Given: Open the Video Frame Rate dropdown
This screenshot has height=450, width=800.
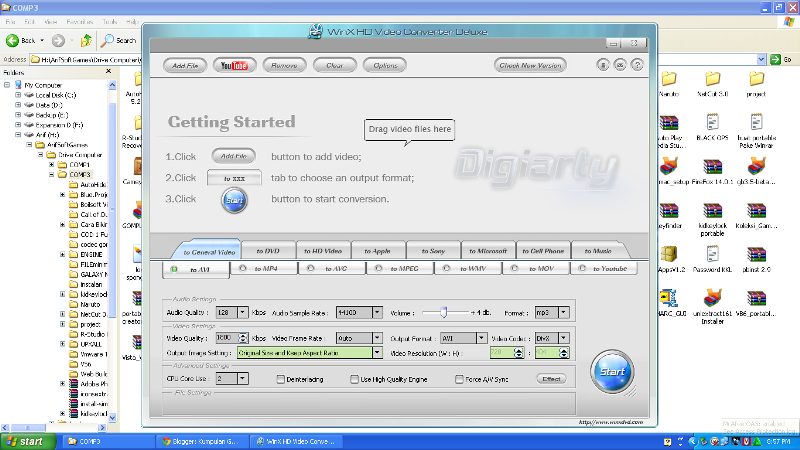Looking at the screenshot, I should coord(377,338).
